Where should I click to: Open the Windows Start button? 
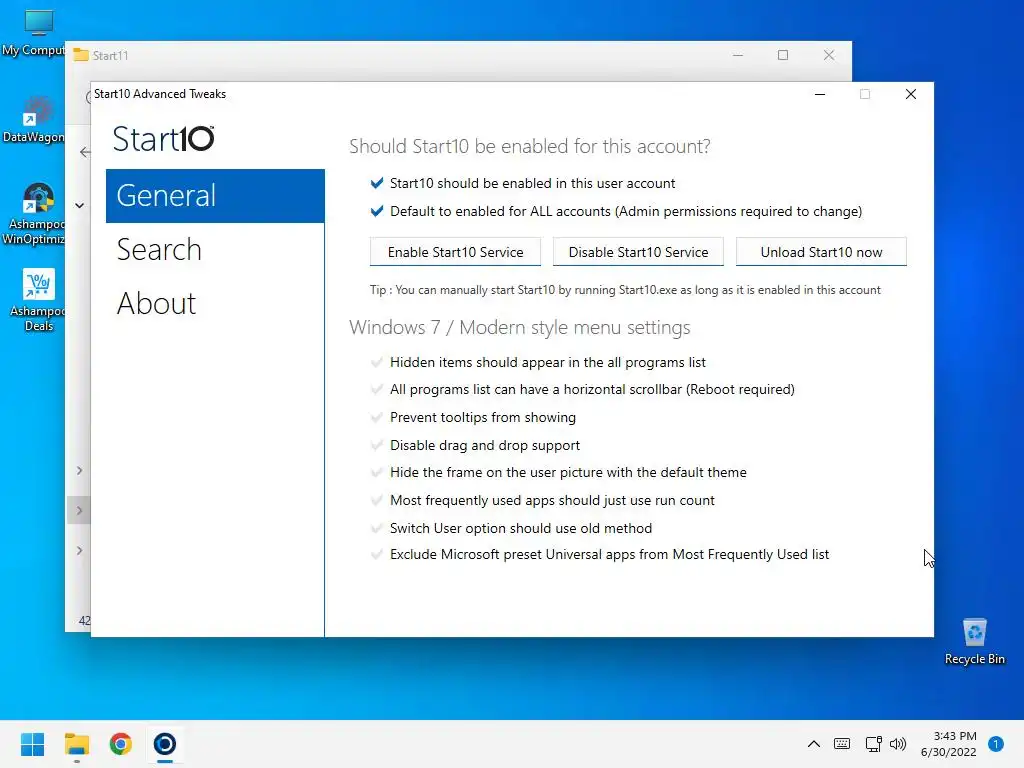(x=32, y=744)
